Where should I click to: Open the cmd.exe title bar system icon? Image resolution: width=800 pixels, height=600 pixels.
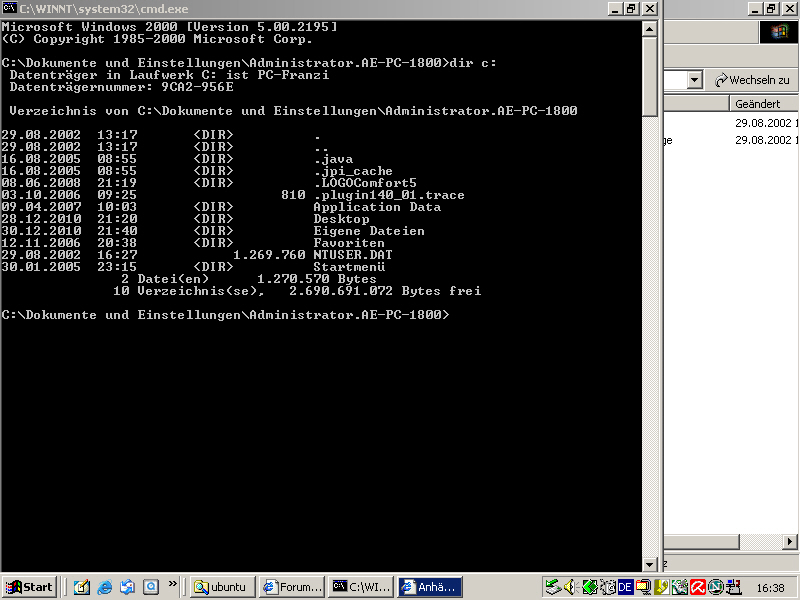[x=9, y=8]
